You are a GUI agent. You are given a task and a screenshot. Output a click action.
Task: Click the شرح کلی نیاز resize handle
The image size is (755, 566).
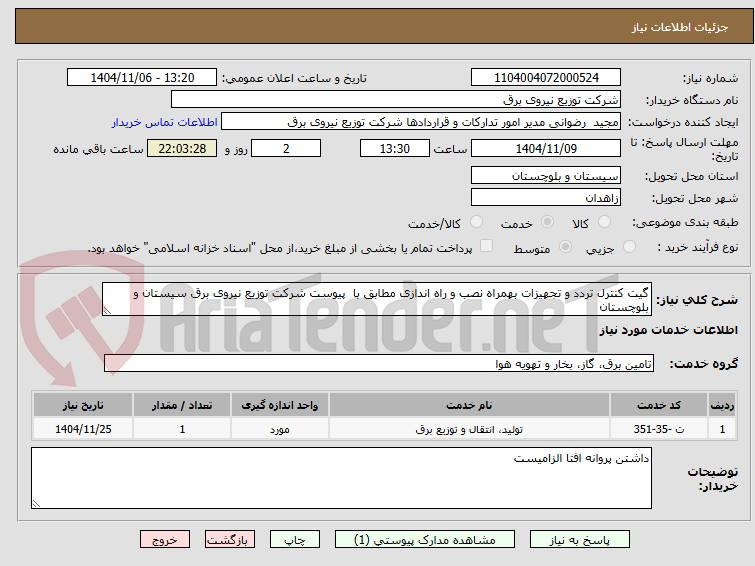107,311
